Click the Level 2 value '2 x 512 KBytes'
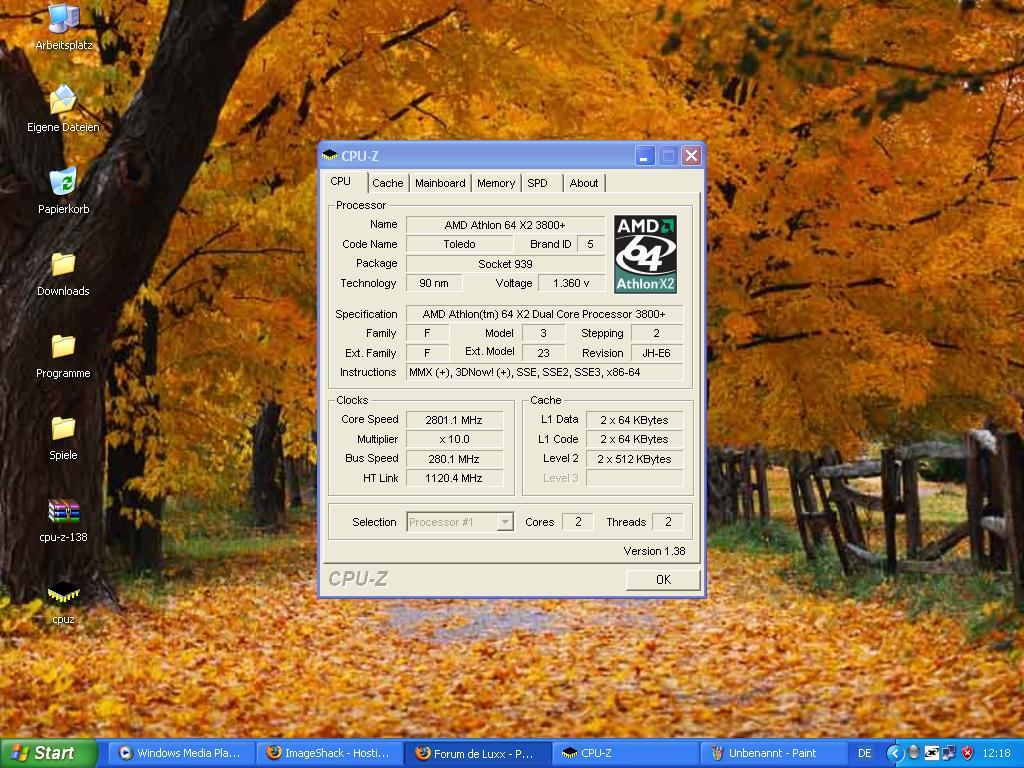The width and height of the screenshot is (1024, 768). click(634, 459)
